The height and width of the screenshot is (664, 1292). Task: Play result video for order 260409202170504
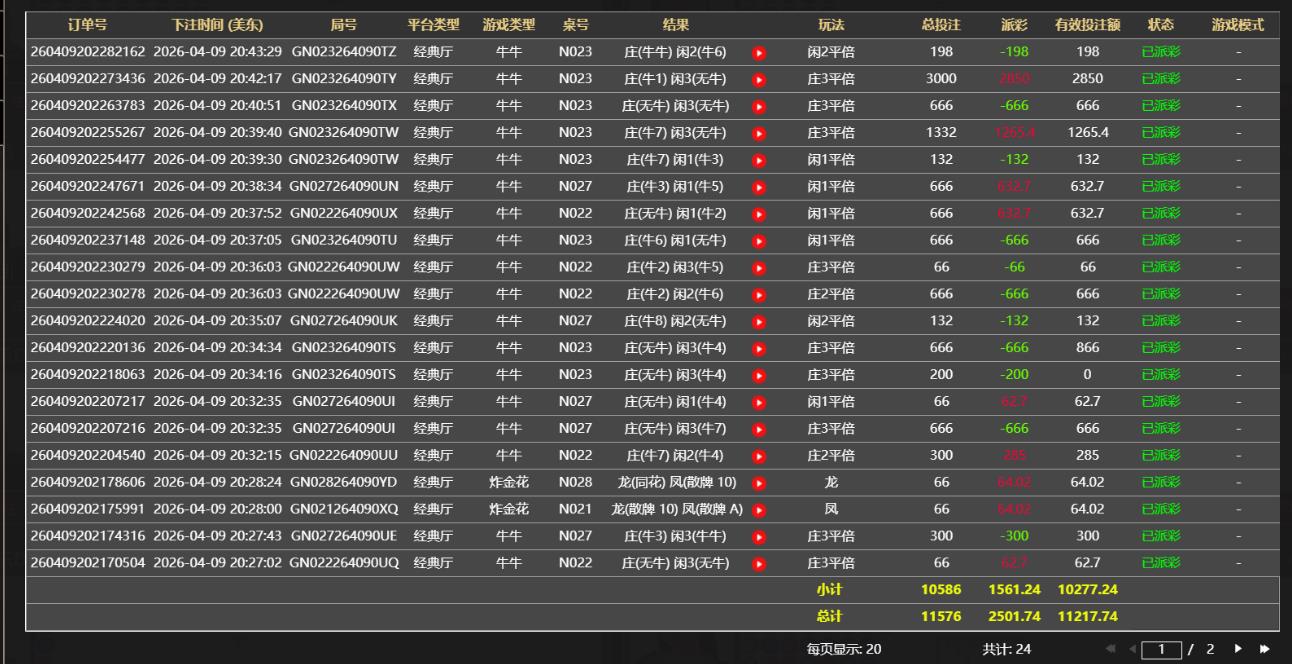[x=759, y=564]
